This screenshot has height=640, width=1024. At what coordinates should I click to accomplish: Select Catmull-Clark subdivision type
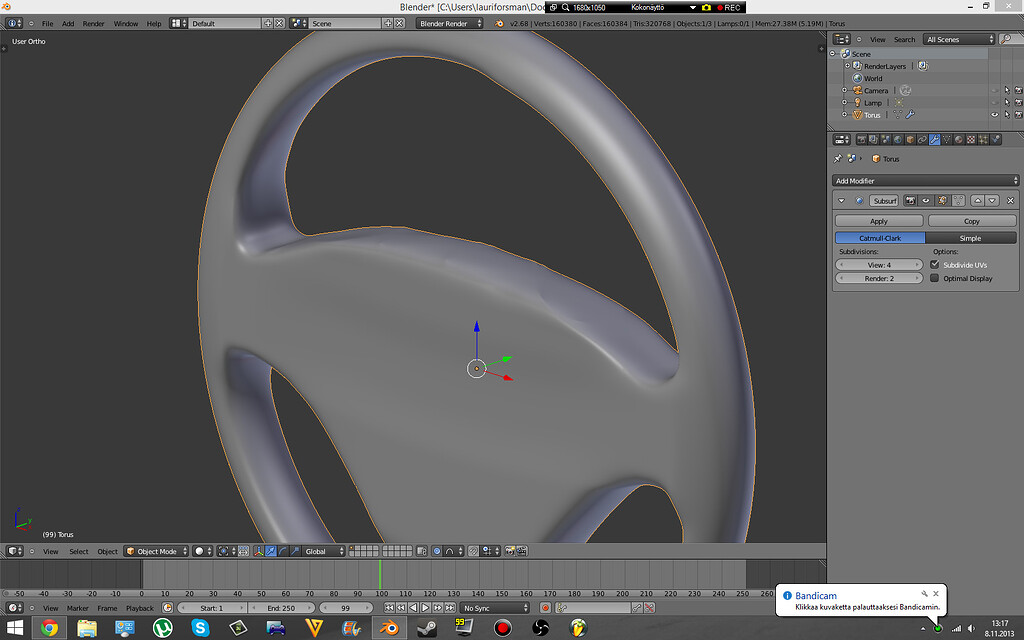click(880, 238)
